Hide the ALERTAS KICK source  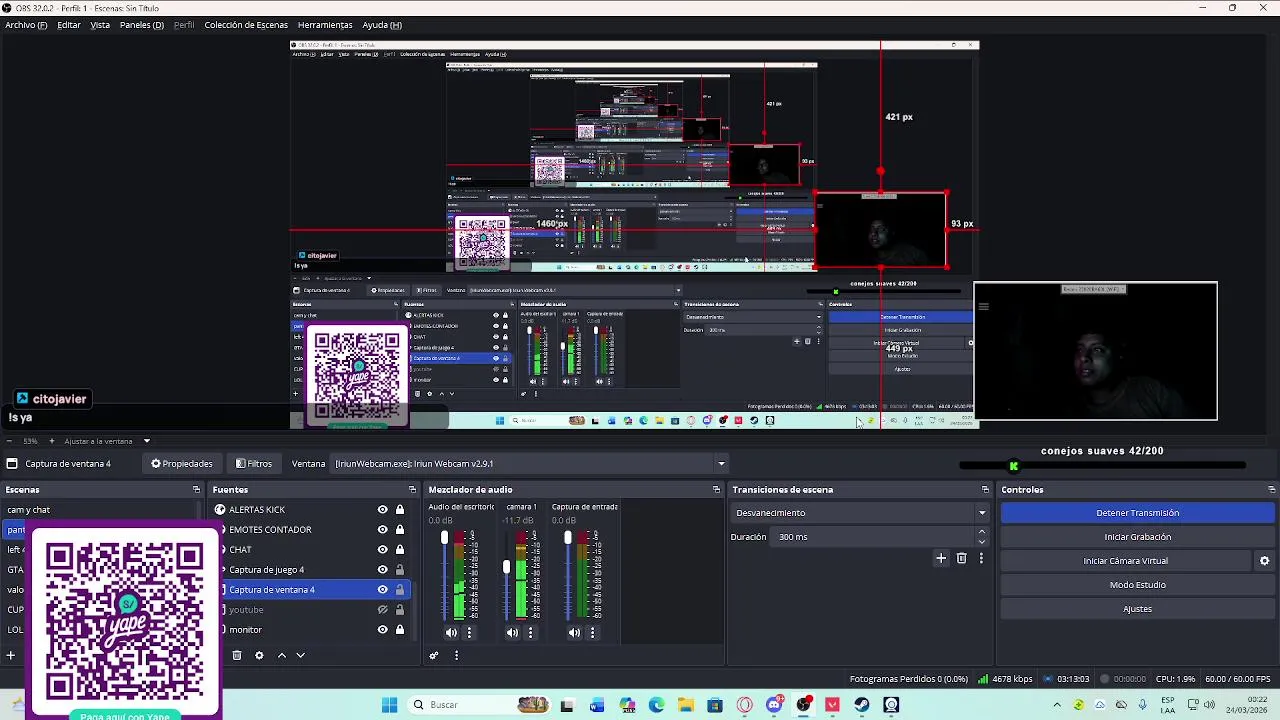tap(382, 510)
